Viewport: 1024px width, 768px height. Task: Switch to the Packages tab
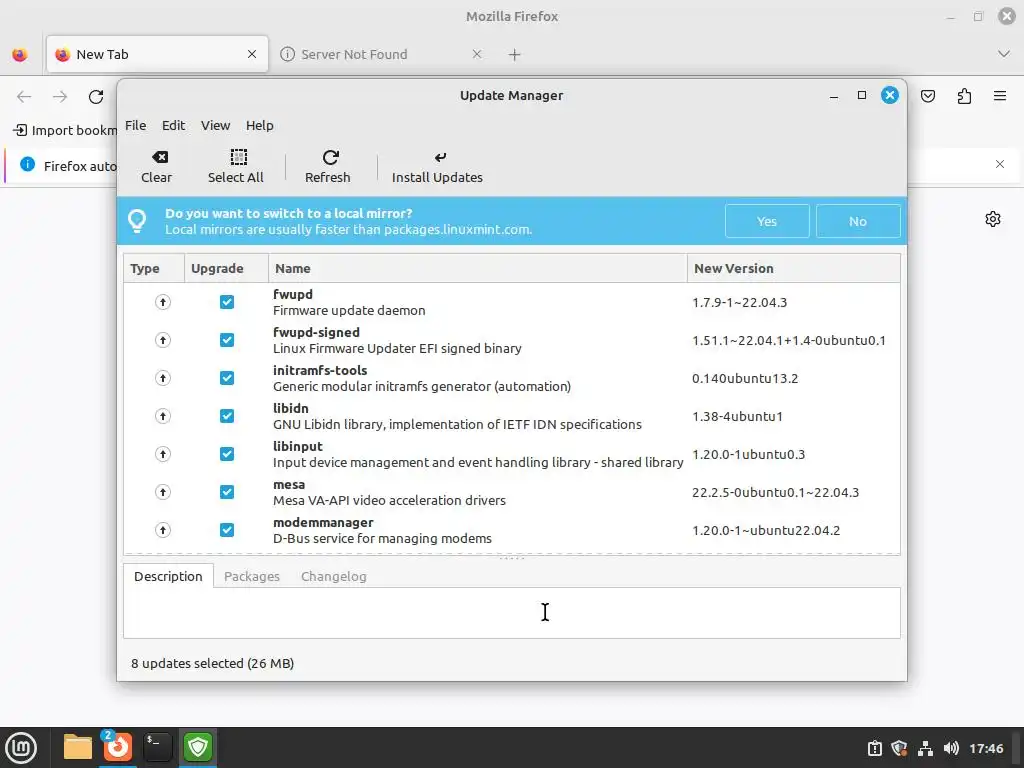pos(251,576)
